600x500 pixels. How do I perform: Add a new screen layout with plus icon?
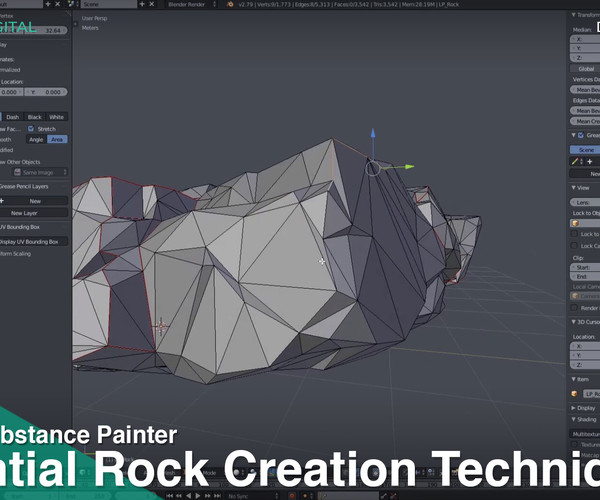click(x=48, y=4)
